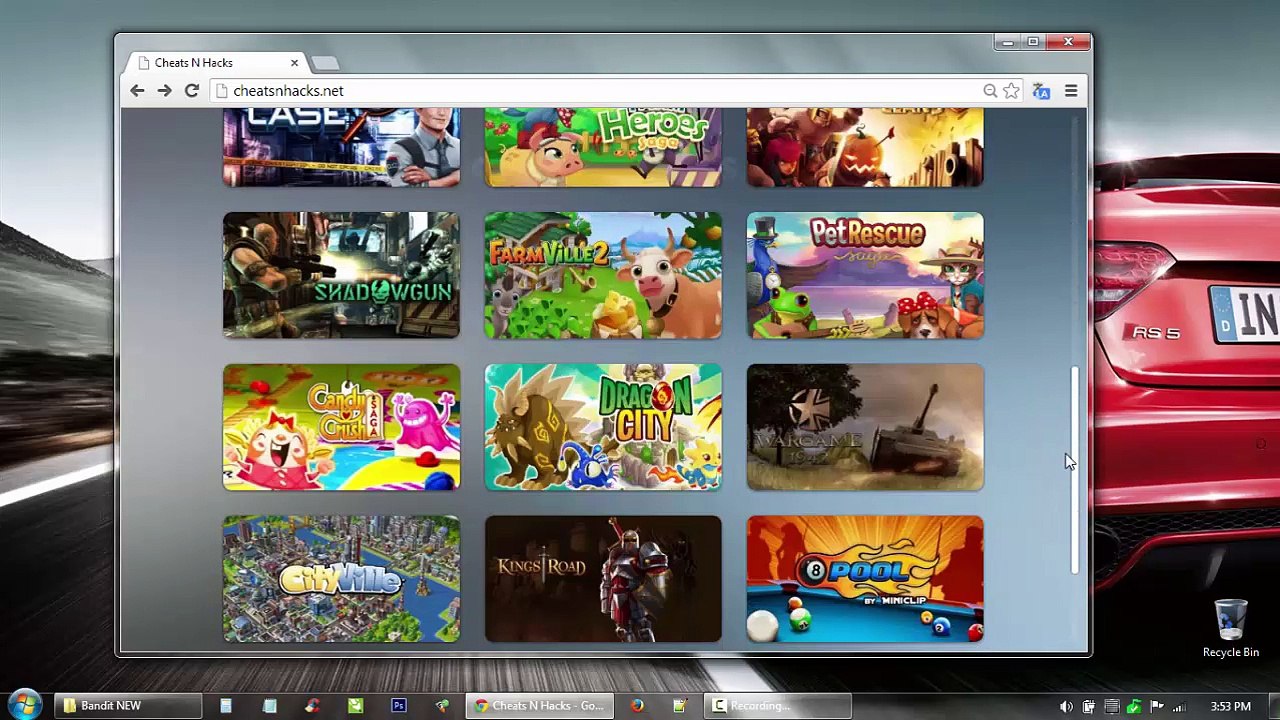Viewport: 1280px width, 720px height.
Task: Open the Candy Crush Saga thumbnail
Action: point(341,427)
